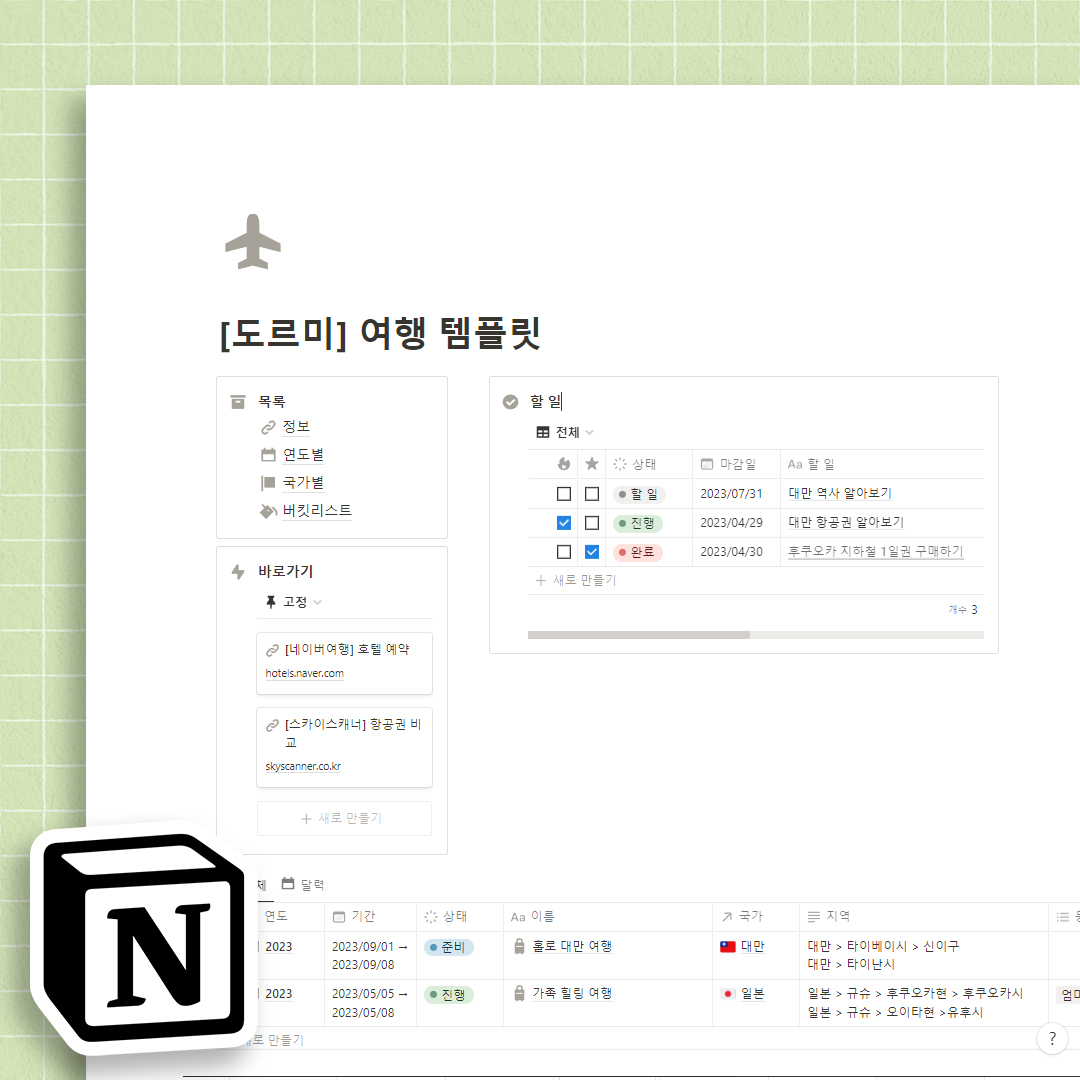Open the 국가별 link
1080x1080 pixels.
pos(303,483)
